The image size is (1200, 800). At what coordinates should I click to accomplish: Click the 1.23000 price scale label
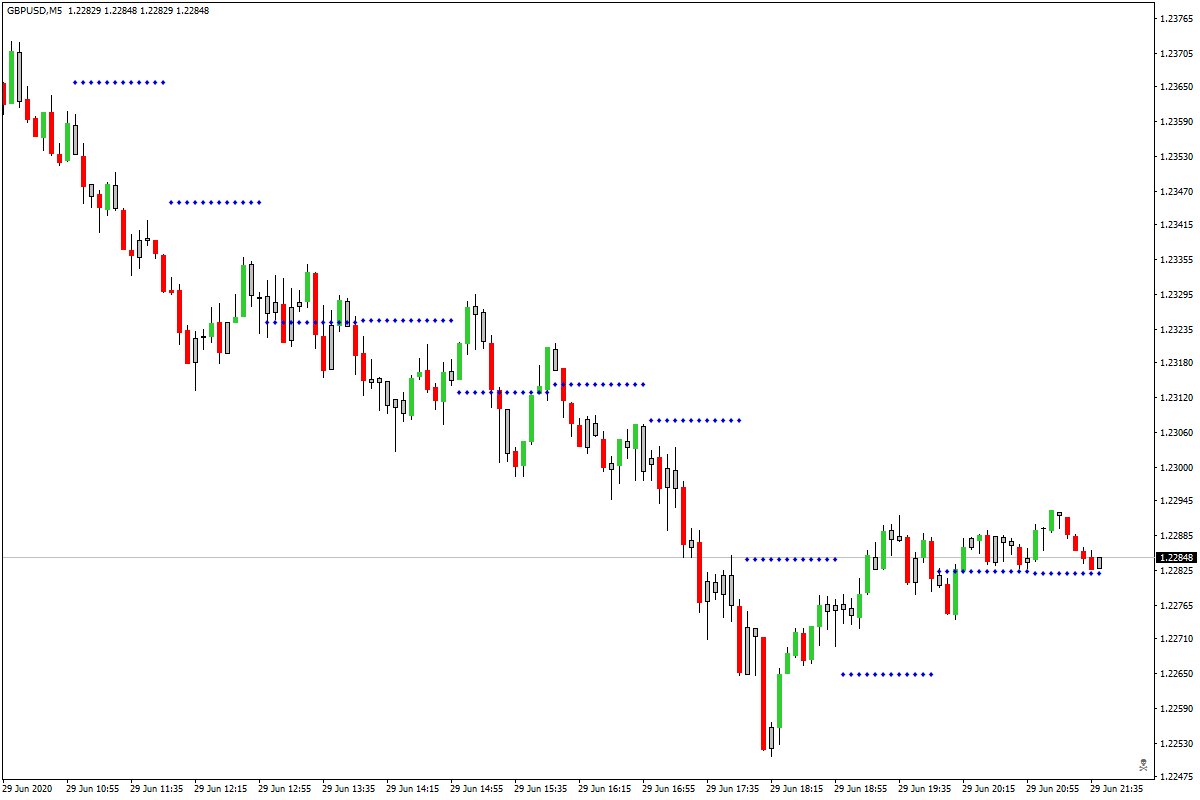point(1176,467)
